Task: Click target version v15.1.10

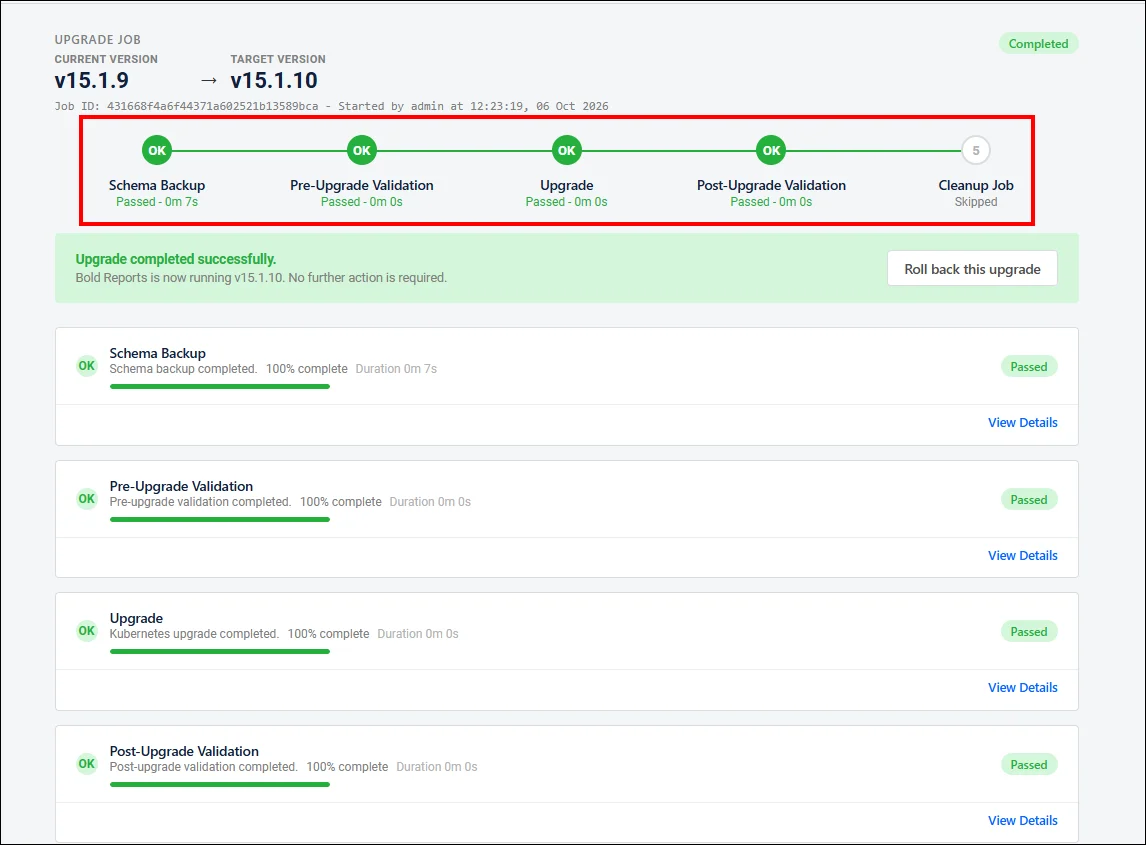Action: [274, 80]
